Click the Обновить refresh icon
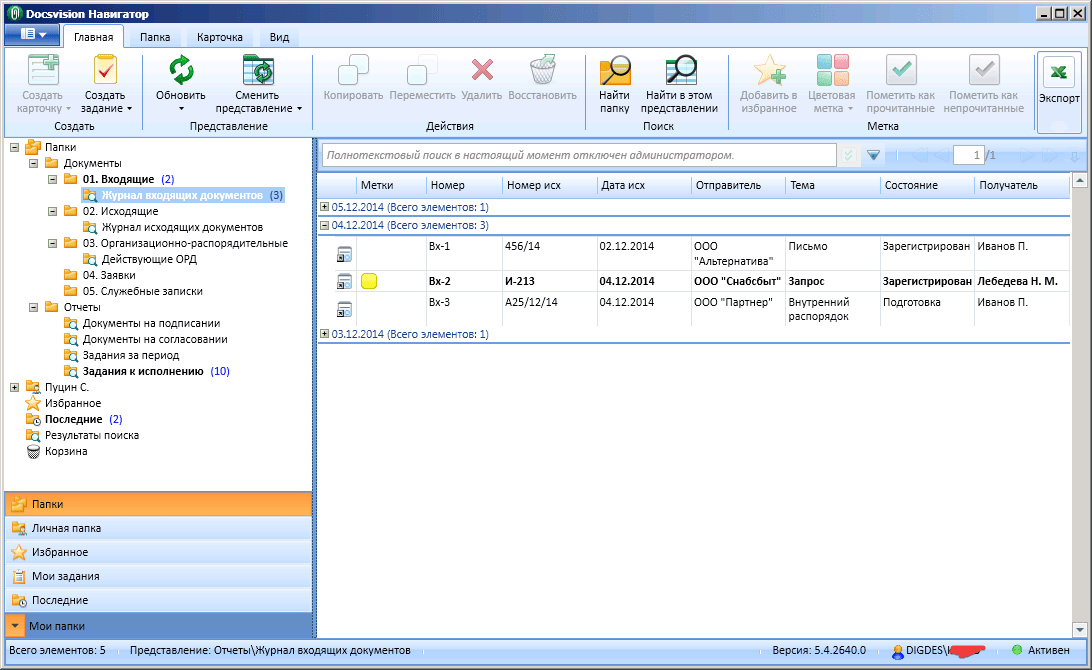Viewport: 1092px width, 670px height. click(181, 70)
